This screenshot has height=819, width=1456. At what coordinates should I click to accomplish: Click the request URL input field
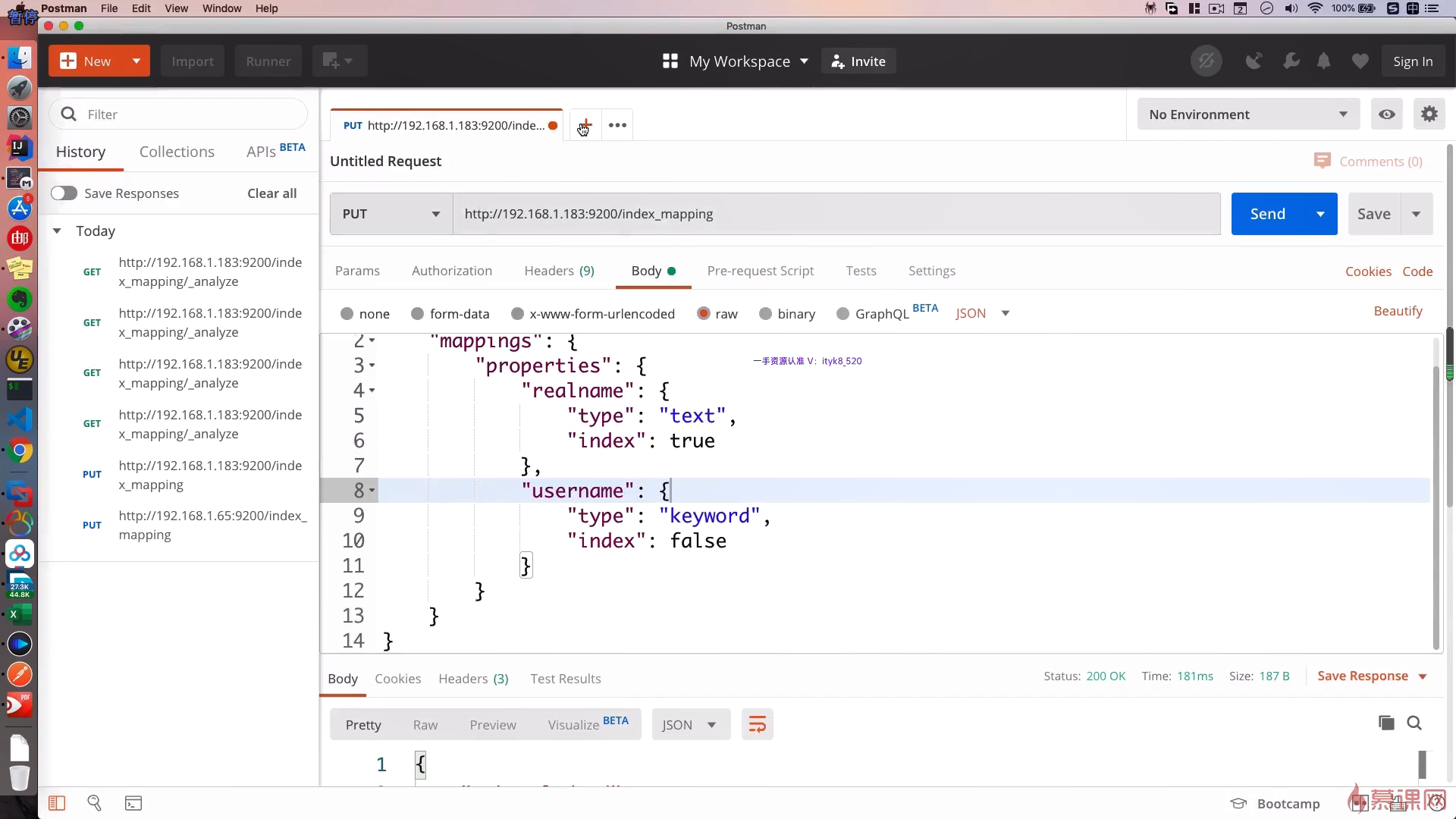click(x=834, y=214)
